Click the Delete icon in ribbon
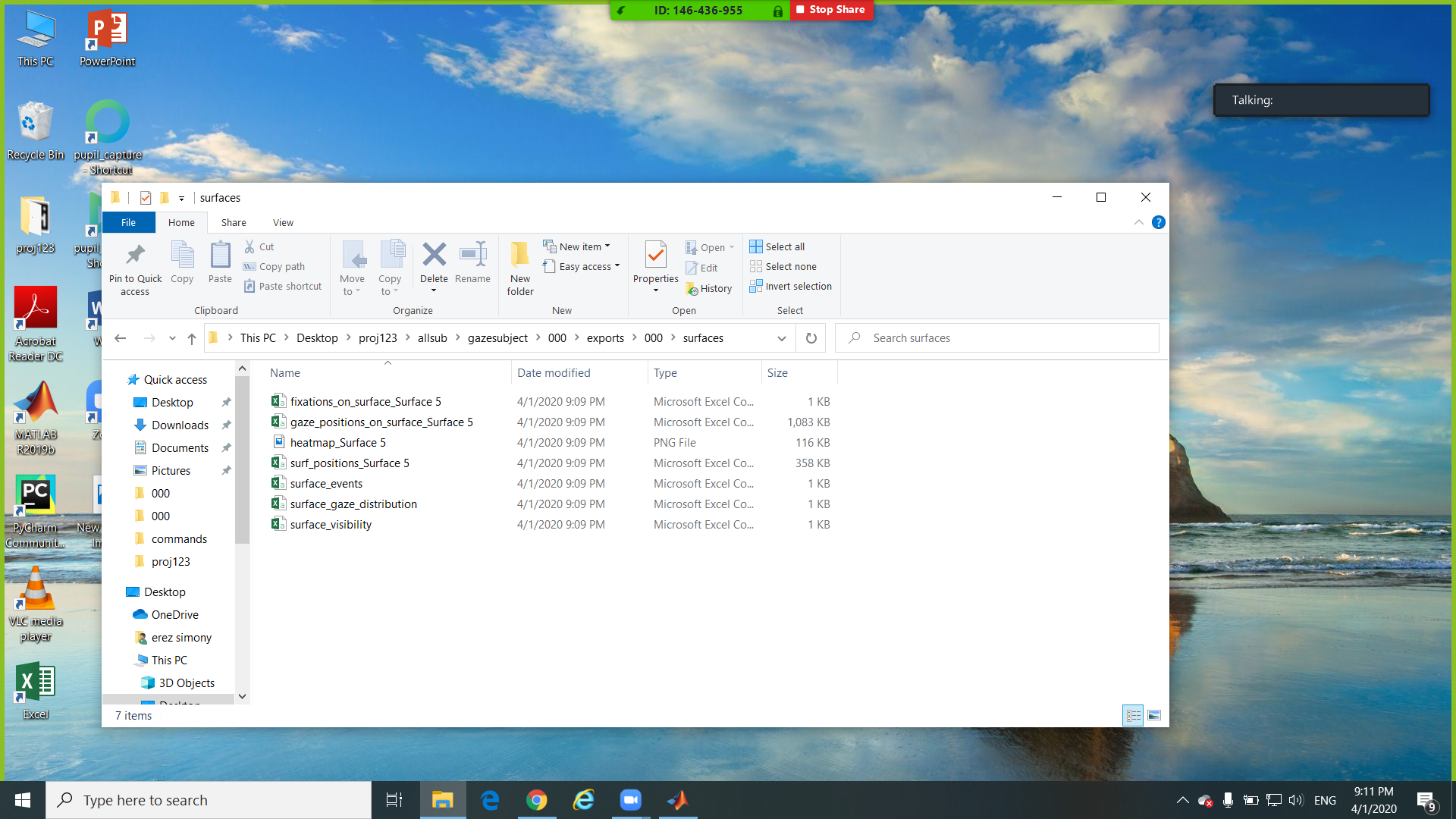Image resolution: width=1456 pixels, height=819 pixels. coord(434,256)
